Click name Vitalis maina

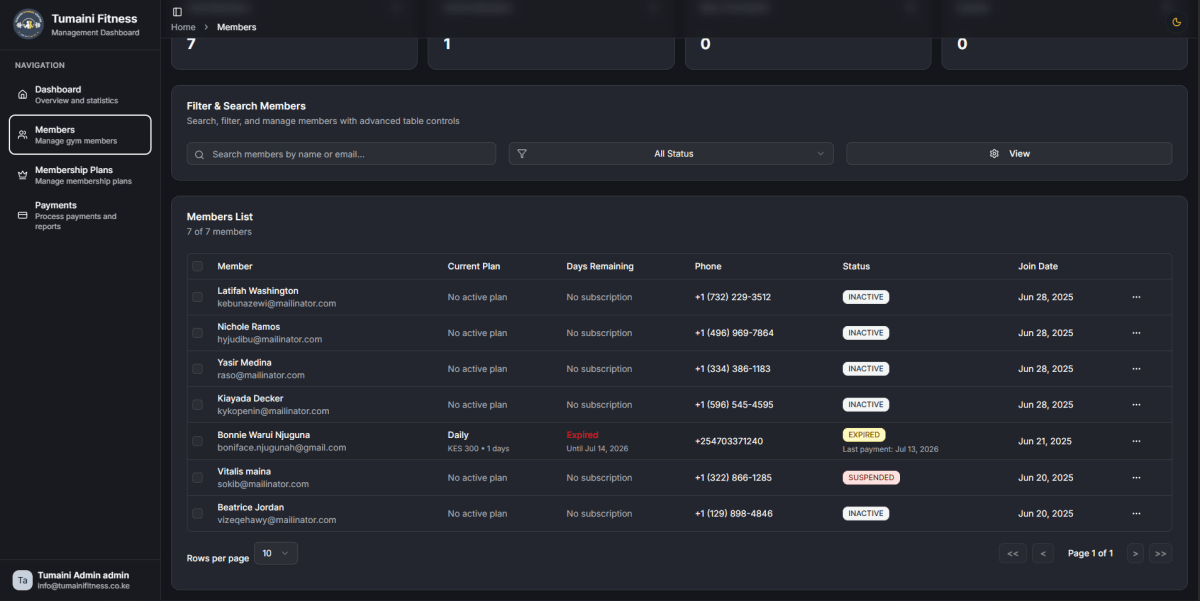point(244,472)
